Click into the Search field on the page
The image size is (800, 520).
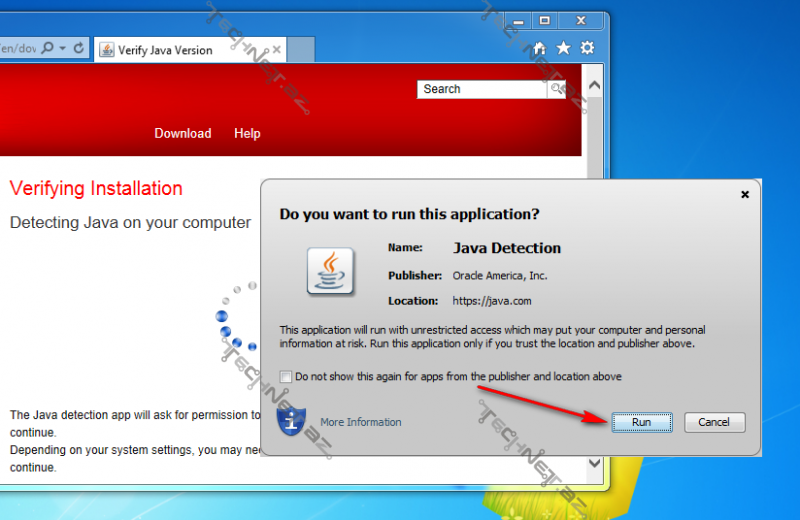(x=482, y=89)
